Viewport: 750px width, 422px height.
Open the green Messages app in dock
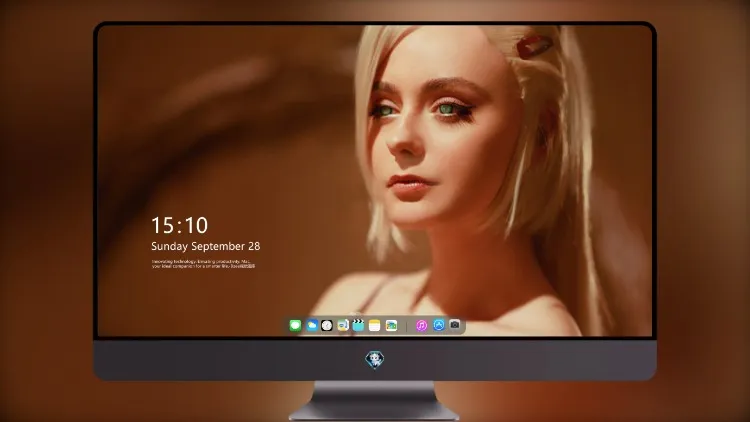(295, 325)
